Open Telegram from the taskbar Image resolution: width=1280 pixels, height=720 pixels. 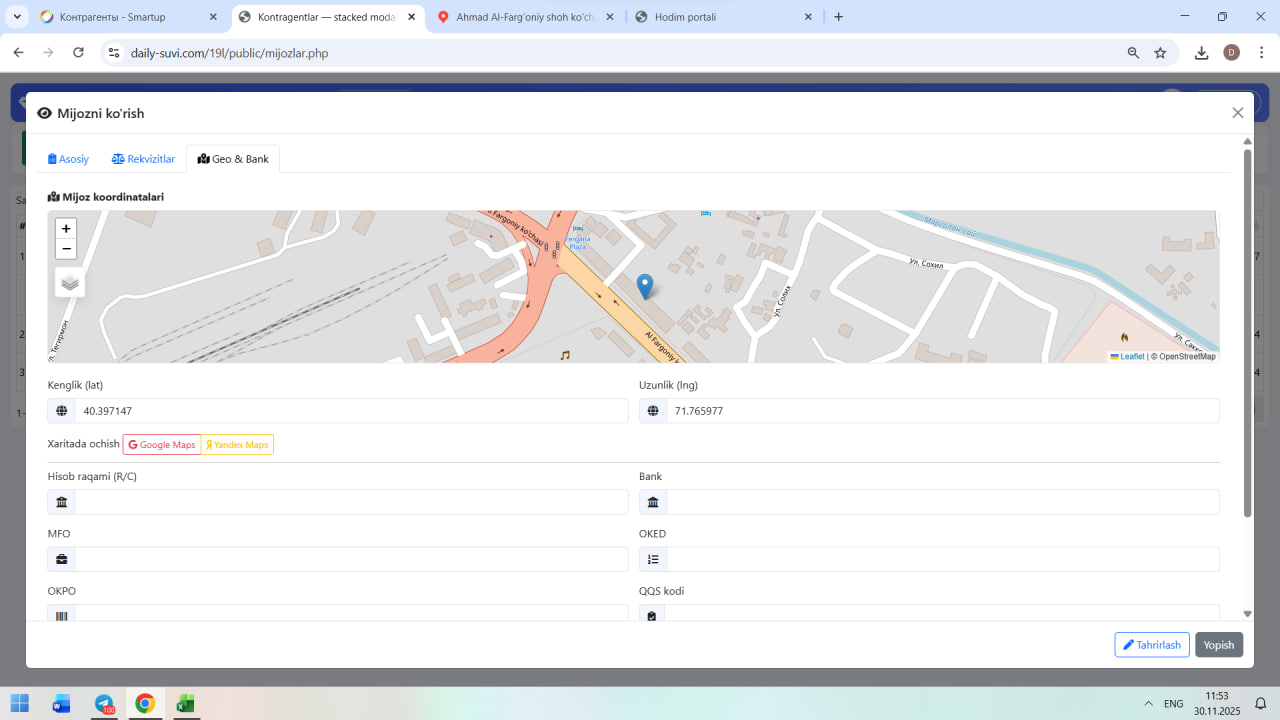coord(104,703)
